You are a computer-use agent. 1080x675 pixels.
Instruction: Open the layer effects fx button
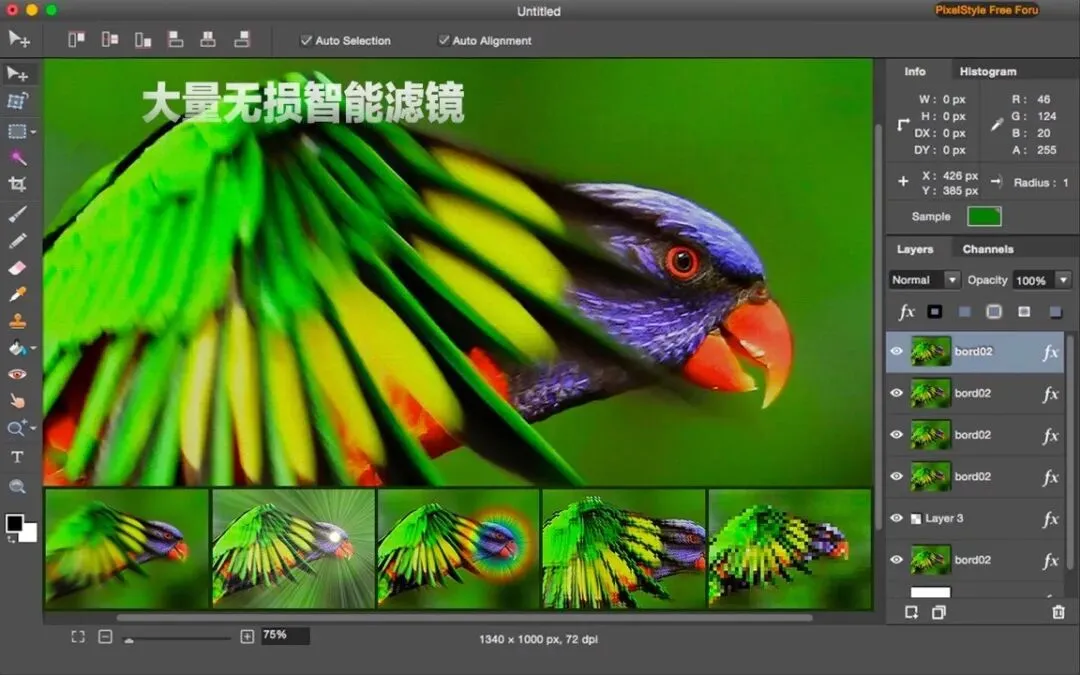(906, 312)
